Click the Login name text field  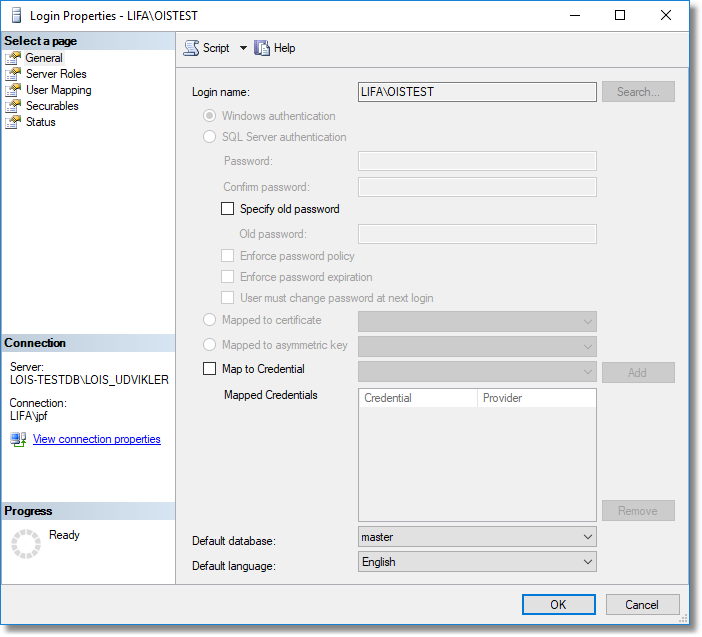(477, 92)
